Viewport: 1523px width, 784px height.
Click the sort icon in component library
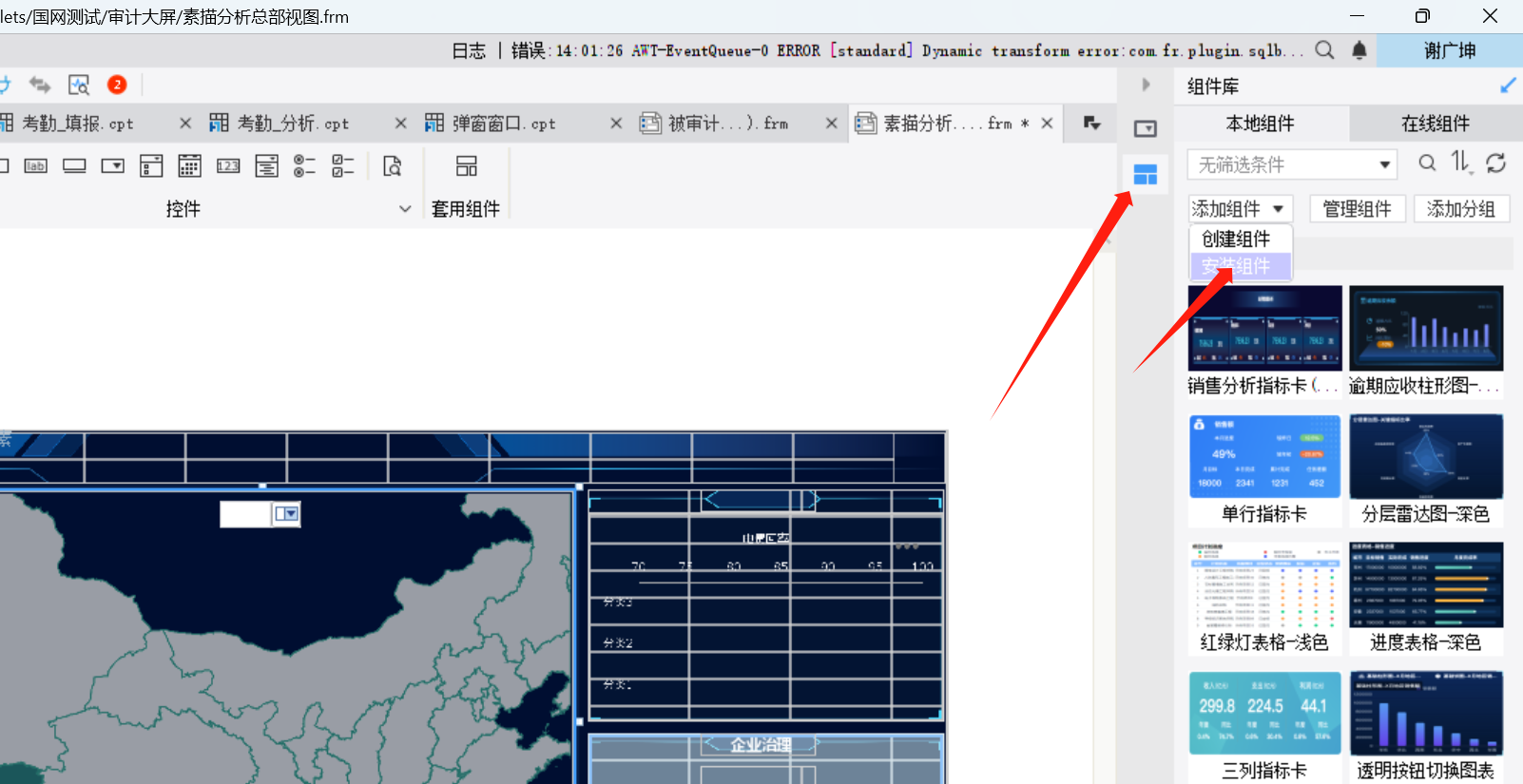pyautogui.click(x=1461, y=163)
